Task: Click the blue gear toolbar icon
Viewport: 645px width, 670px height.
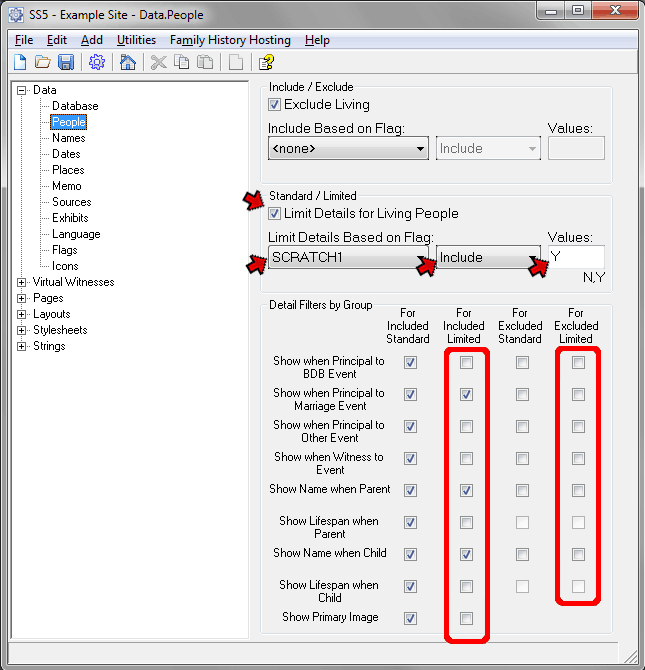Action: tap(97, 62)
